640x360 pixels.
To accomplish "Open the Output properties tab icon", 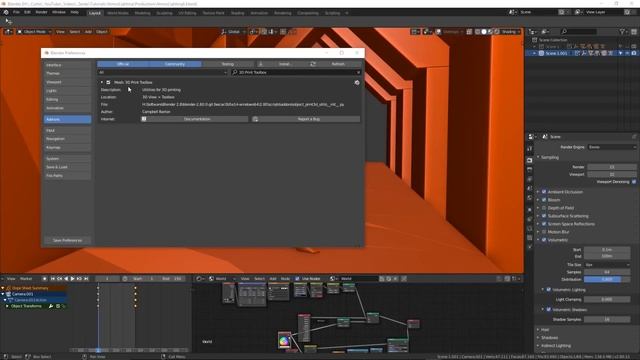I will [530, 170].
